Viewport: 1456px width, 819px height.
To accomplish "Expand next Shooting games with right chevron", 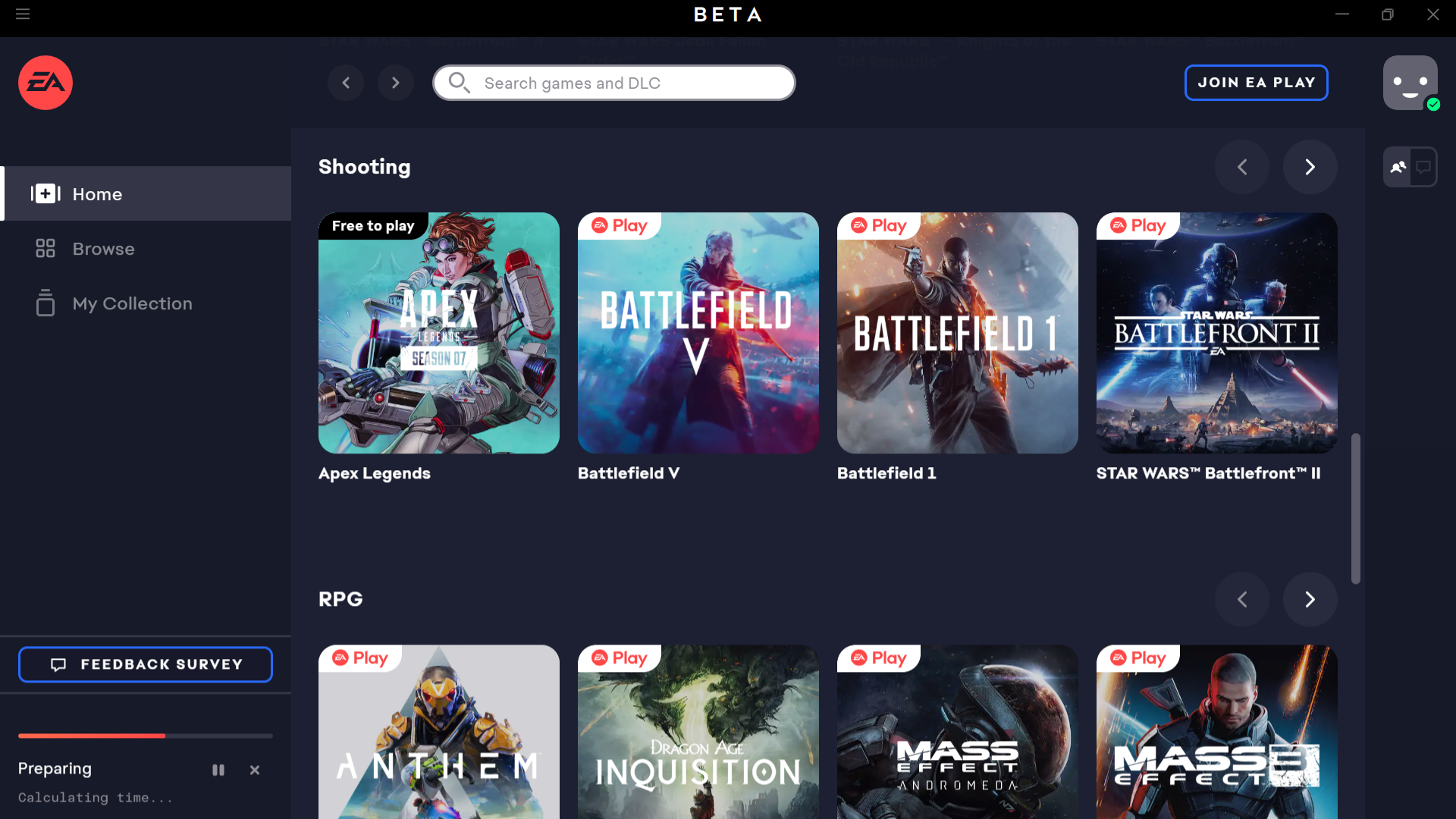I will click(x=1310, y=167).
